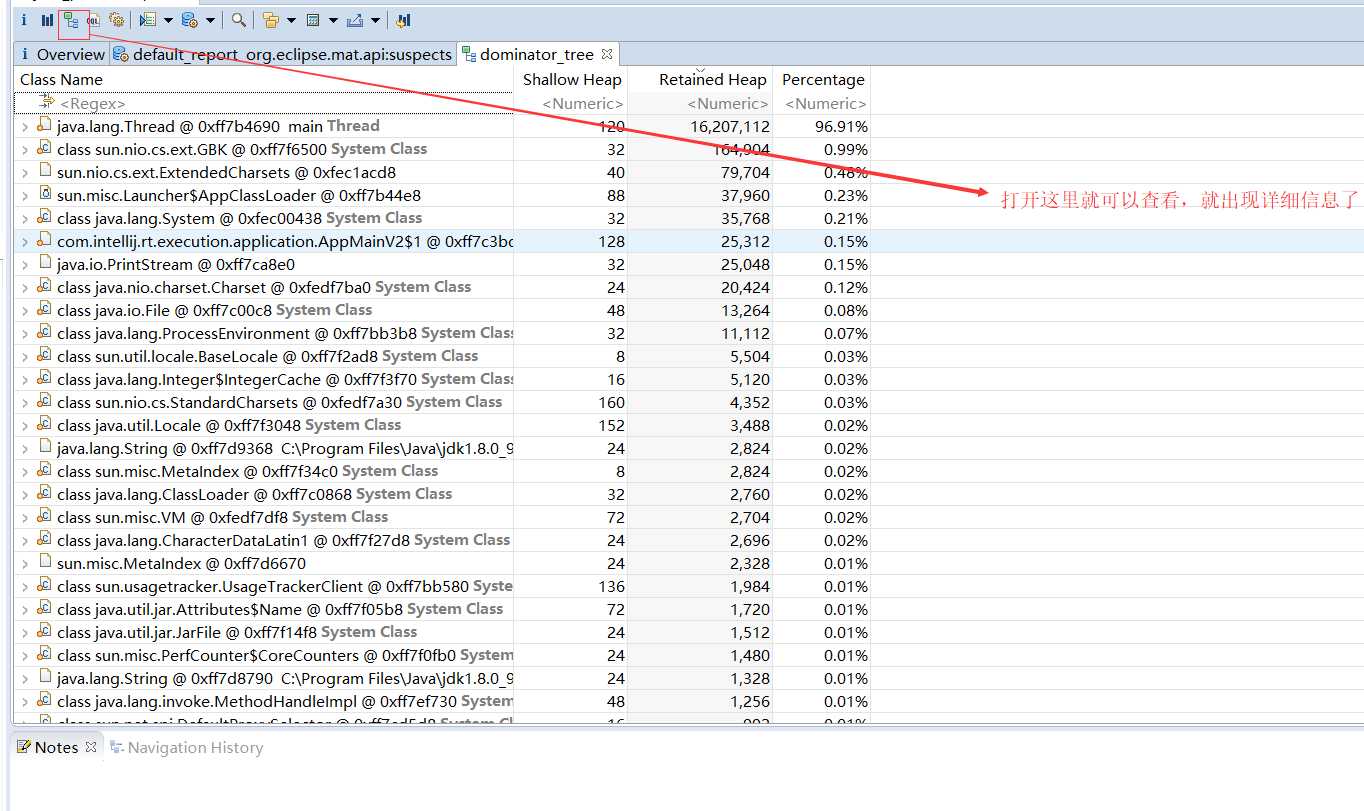Select the CharacterDataLatin1 class row

(x=442, y=540)
